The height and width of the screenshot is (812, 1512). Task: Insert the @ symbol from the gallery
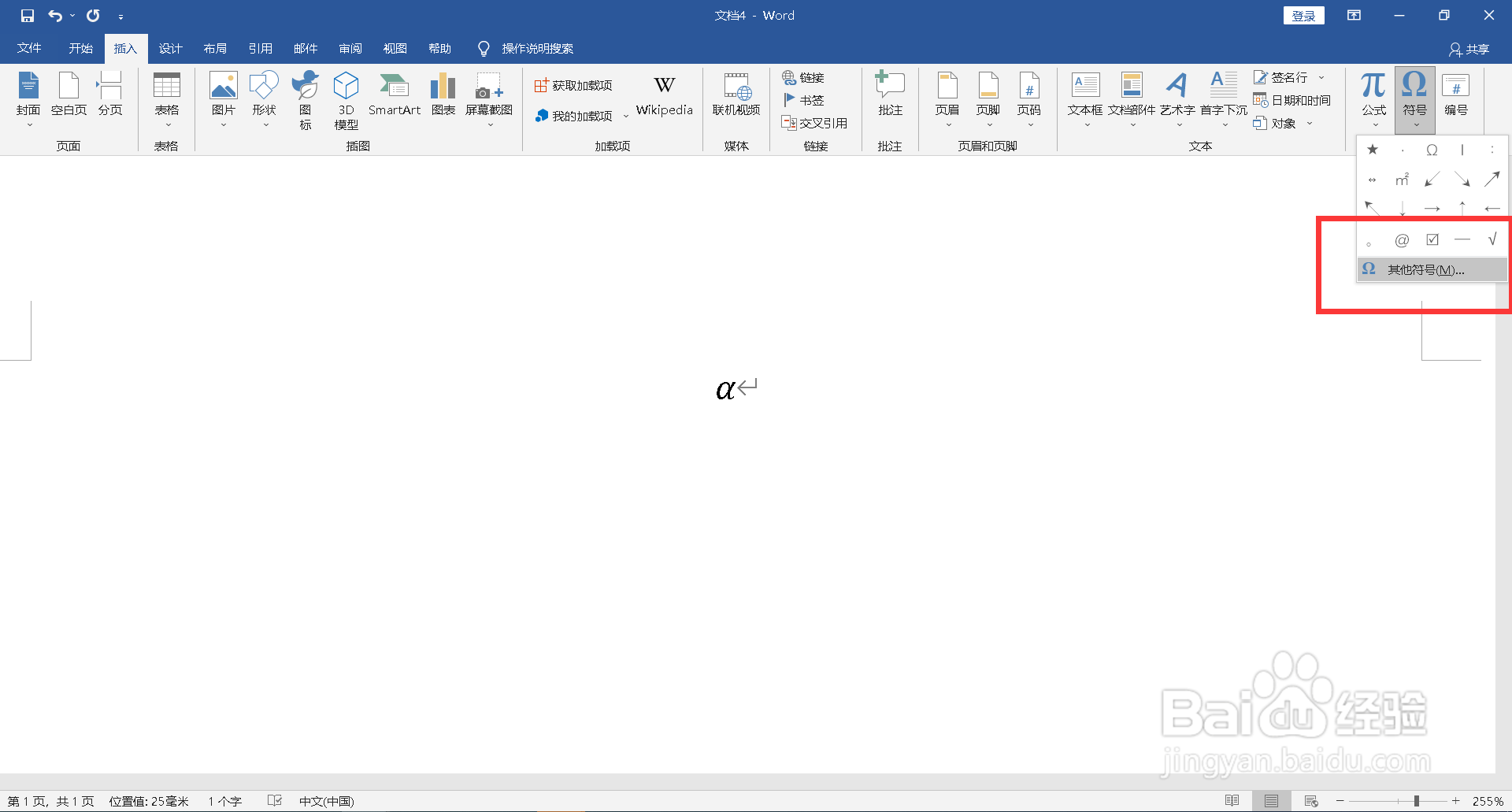tap(1403, 239)
